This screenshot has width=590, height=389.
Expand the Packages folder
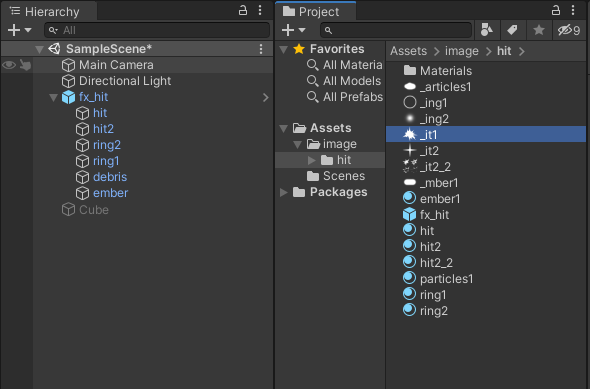click(284, 193)
